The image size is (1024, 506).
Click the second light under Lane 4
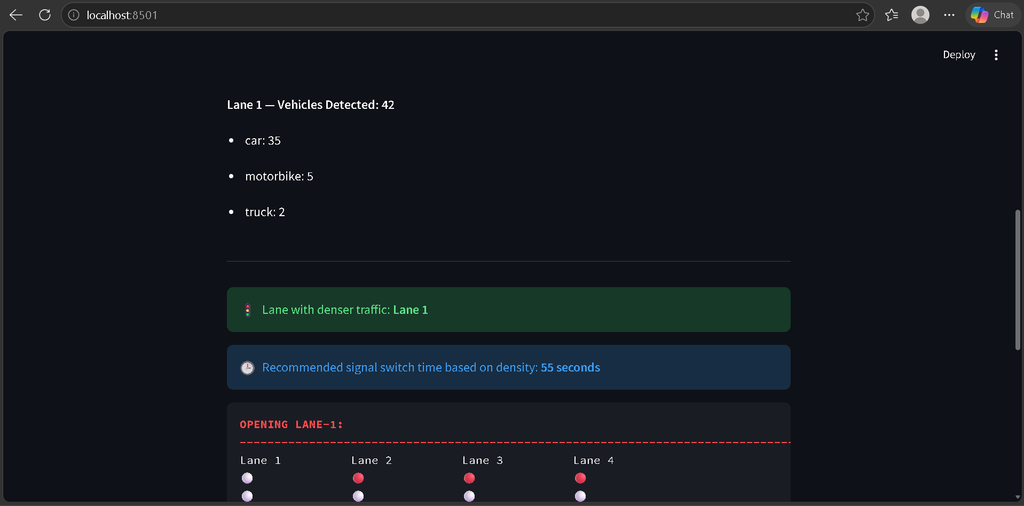click(x=580, y=496)
